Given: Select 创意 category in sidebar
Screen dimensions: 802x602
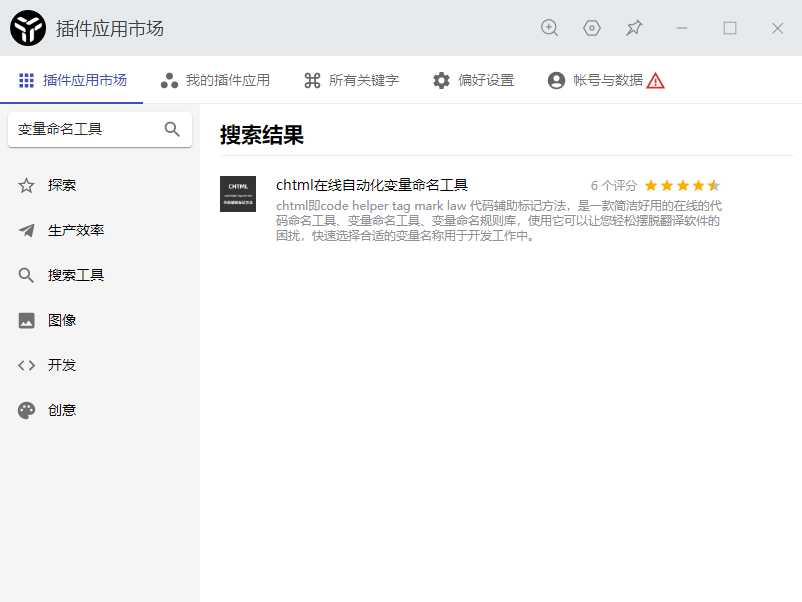Looking at the screenshot, I should [x=100, y=410].
